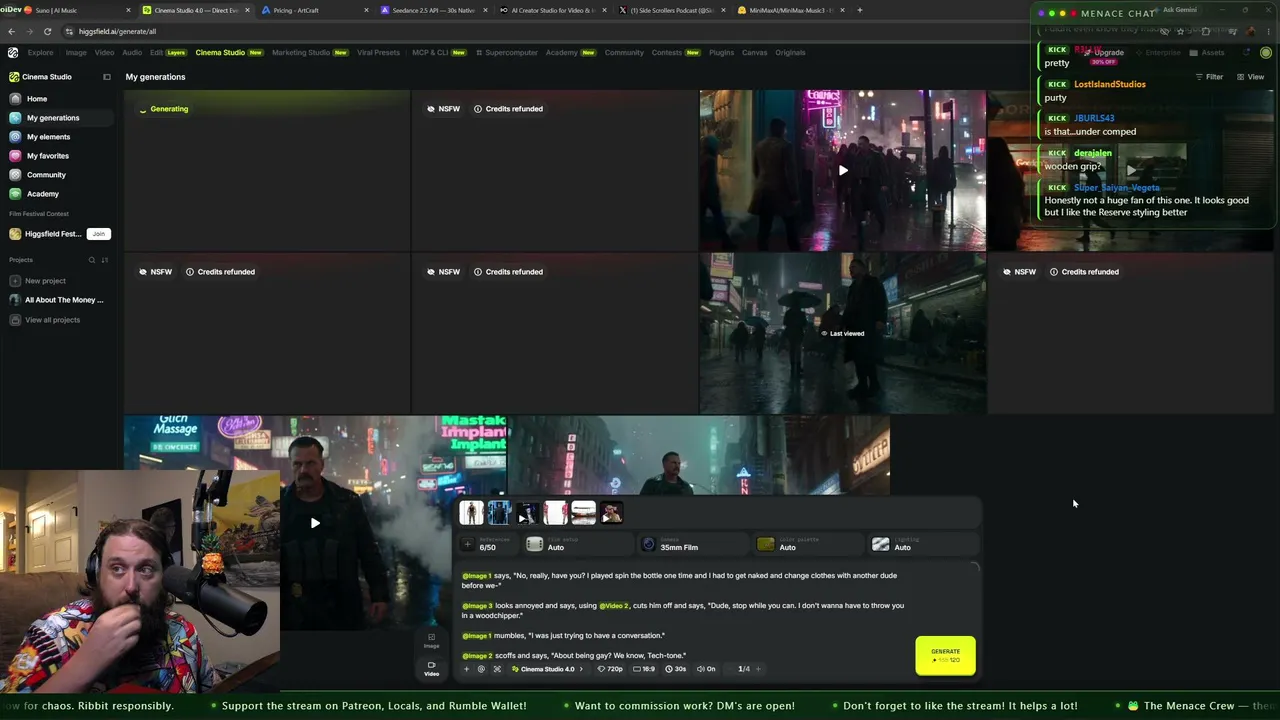Click the Higgsfield logo in the top bar
This screenshot has height=720, width=1280.
click(x=13, y=52)
